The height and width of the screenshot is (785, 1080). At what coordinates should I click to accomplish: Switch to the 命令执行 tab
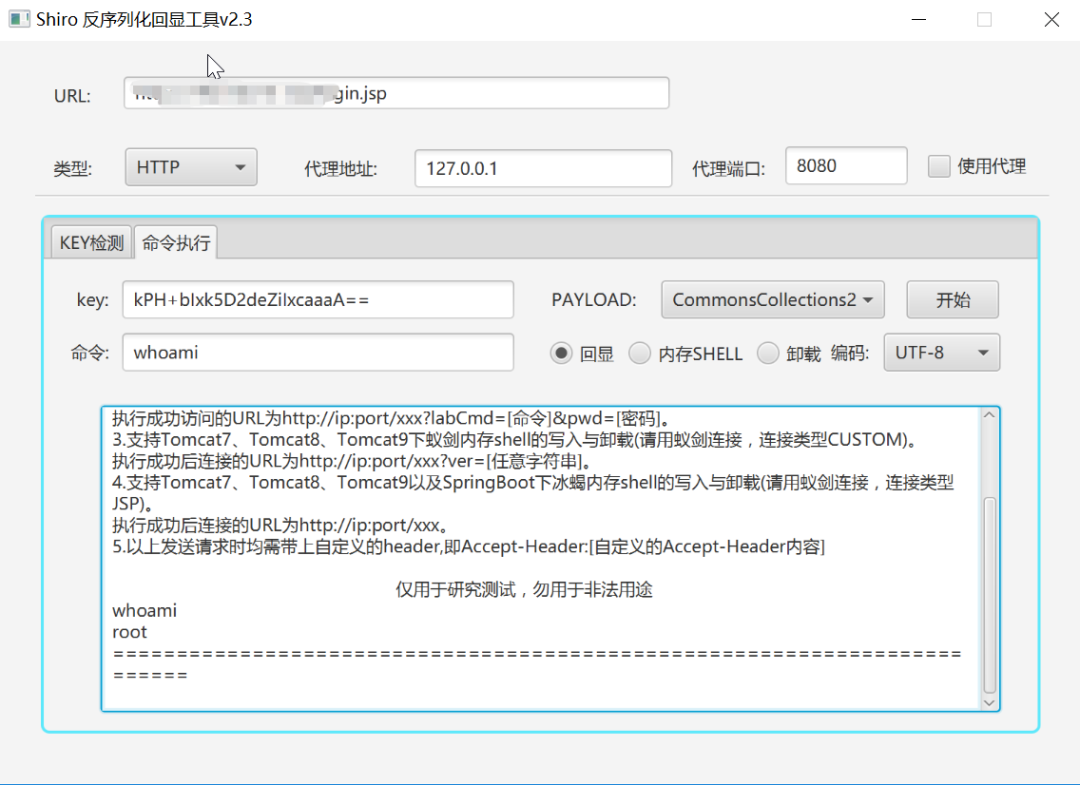click(176, 241)
